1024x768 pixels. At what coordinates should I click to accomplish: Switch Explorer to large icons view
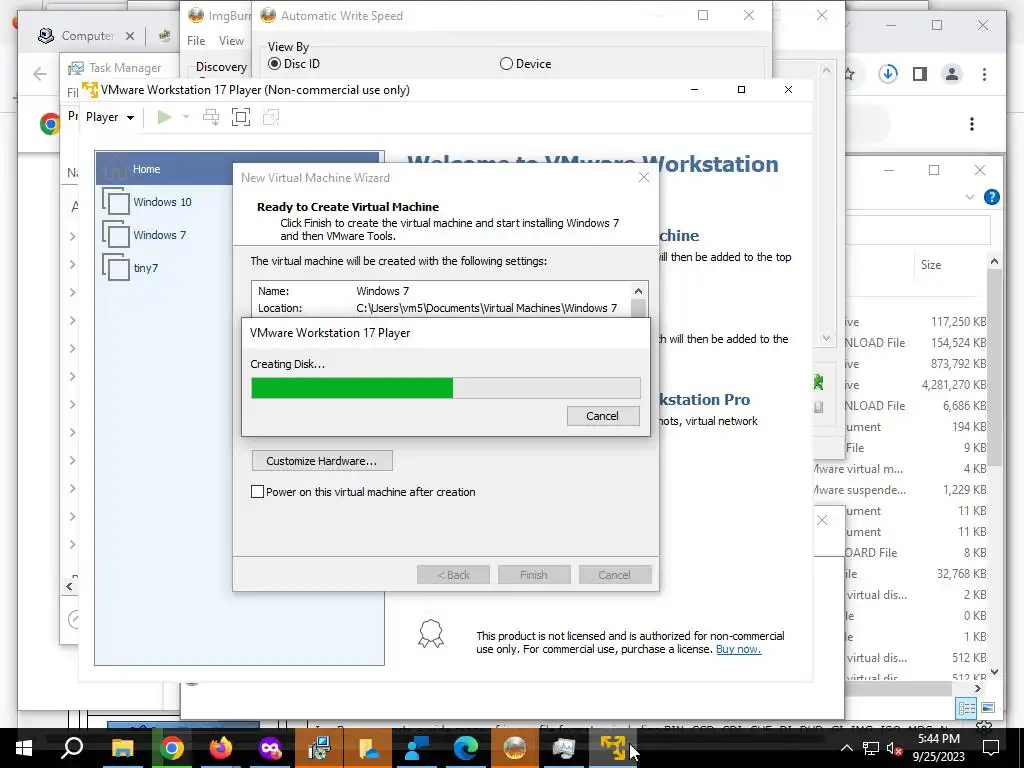(x=988, y=708)
